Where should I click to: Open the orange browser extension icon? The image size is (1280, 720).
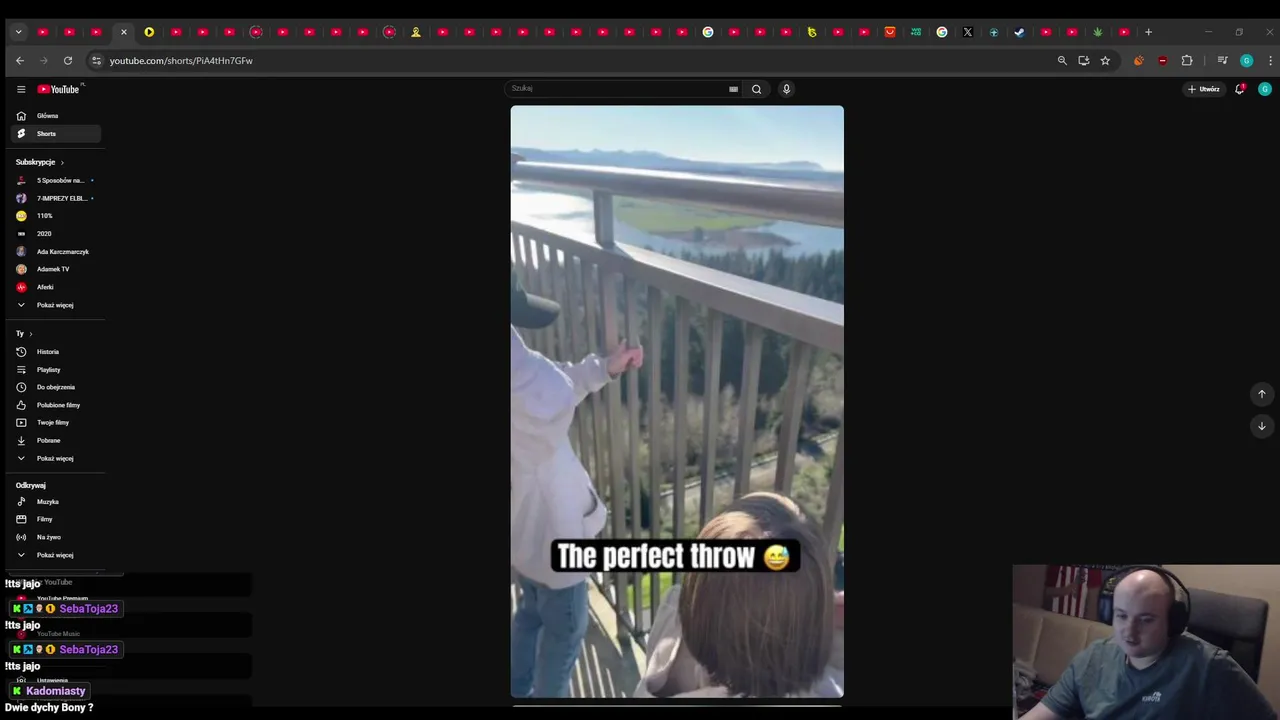click(x=1138, y=61)
